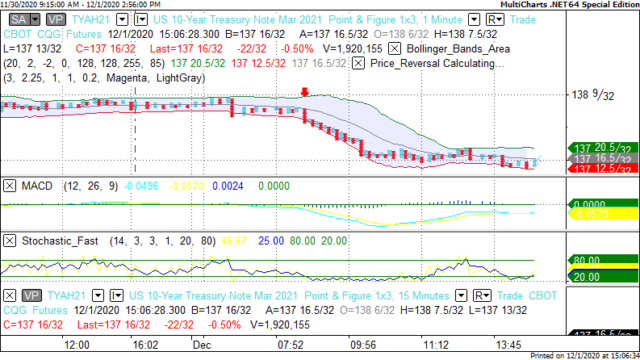This screenshot has height=360, width=640.
Task: Toggle the Price_Reversal study checkbox
Action: [x=358, y=64]
